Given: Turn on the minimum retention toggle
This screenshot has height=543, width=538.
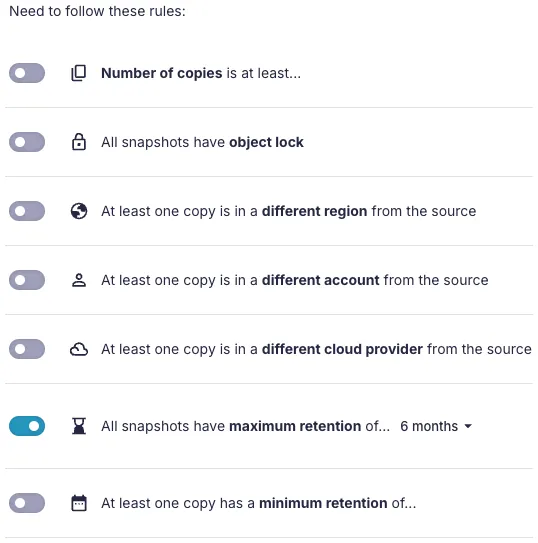Looking at the screenshot, I should click(x=27, y=503).
